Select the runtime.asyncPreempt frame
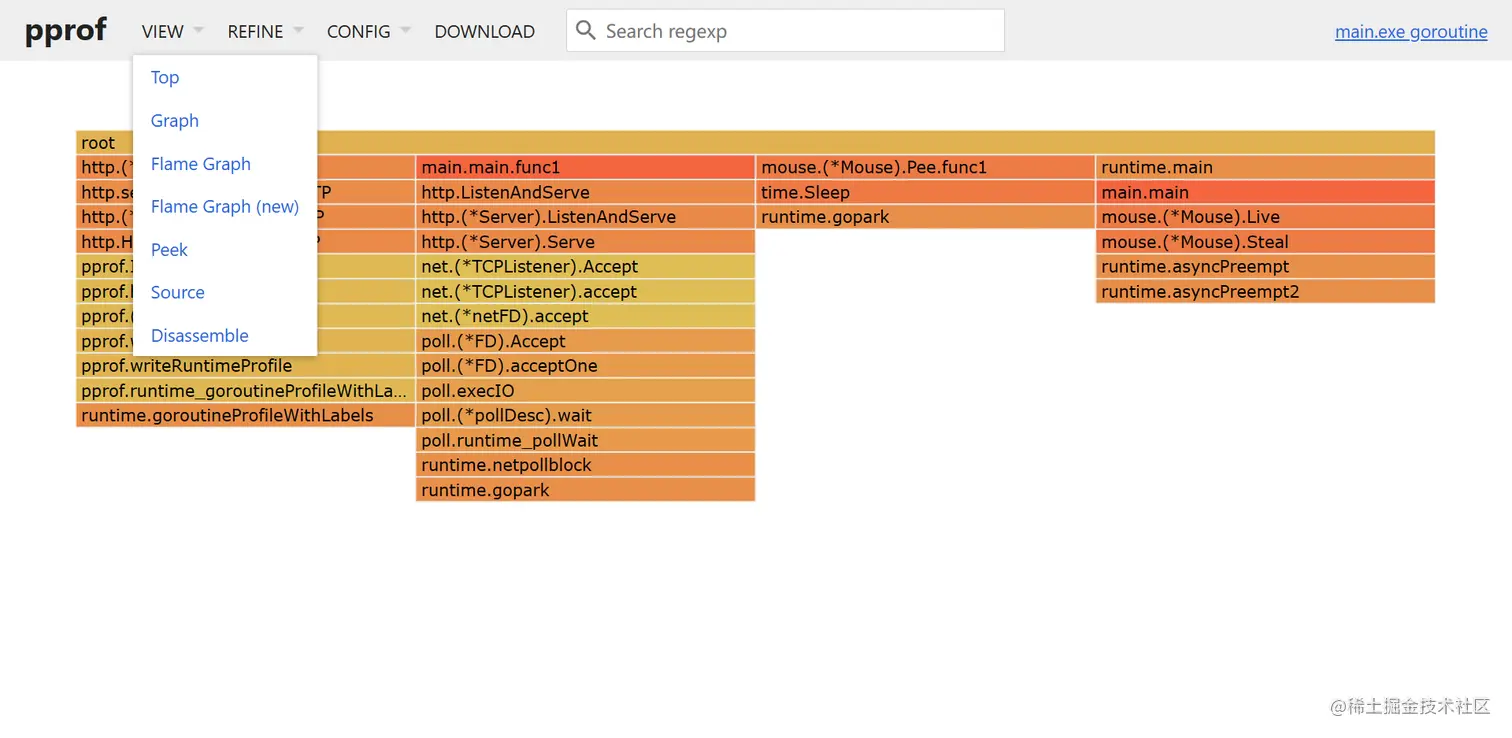The height and width of the screenshot is (738, 1512). coord(1265,267)
